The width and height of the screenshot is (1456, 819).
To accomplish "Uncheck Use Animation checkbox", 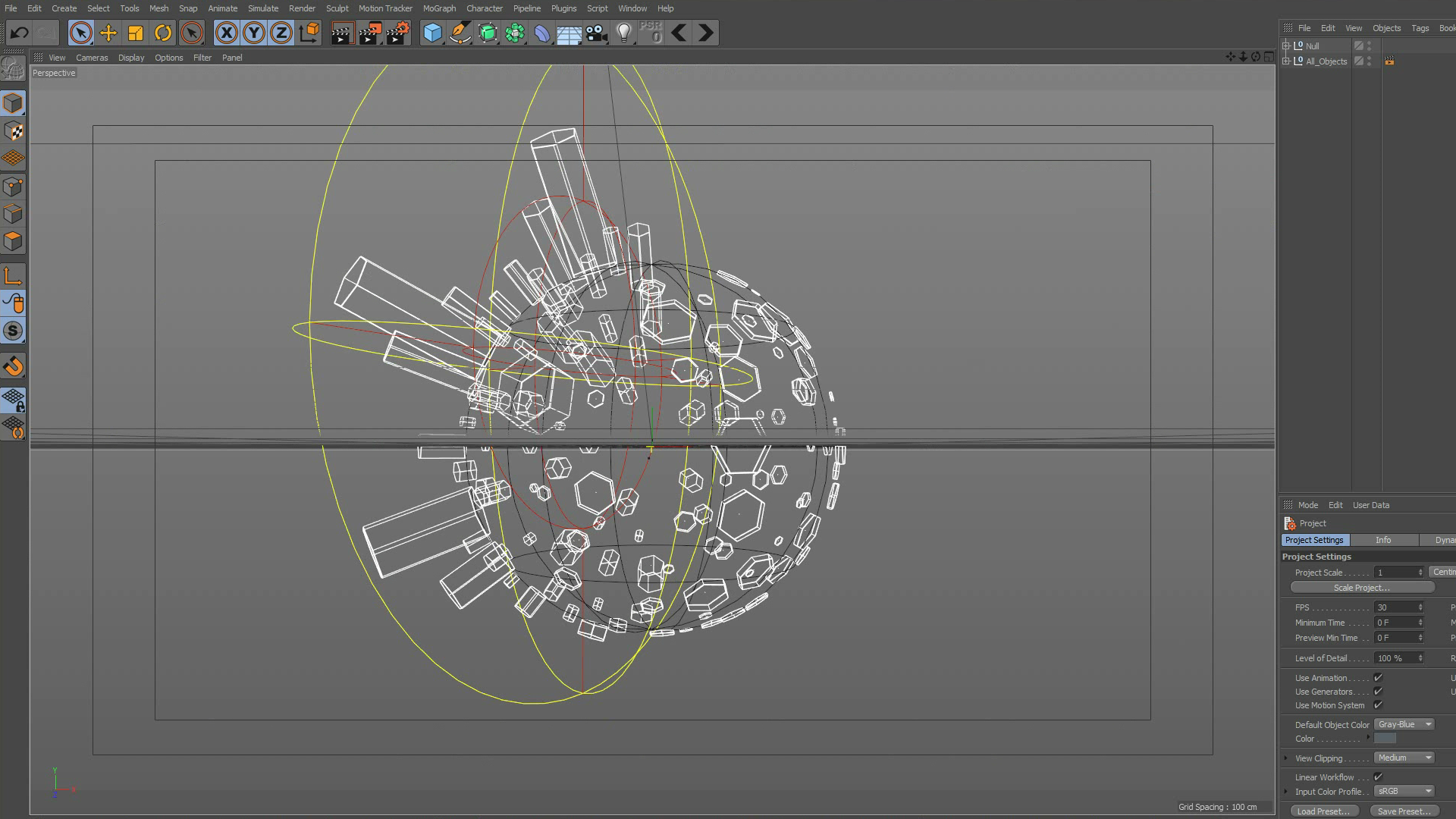I will point(1378,678).
